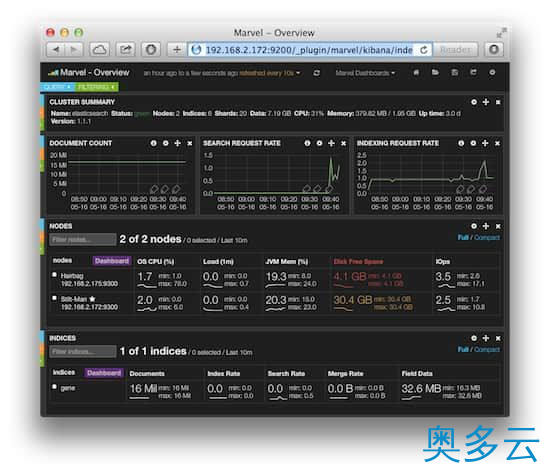Close the Document Count panel

tap(190, 144)
